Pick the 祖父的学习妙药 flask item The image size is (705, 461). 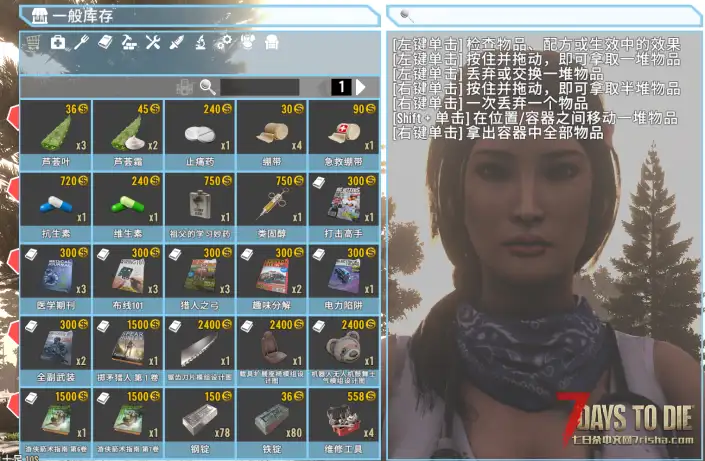(200, 207)
